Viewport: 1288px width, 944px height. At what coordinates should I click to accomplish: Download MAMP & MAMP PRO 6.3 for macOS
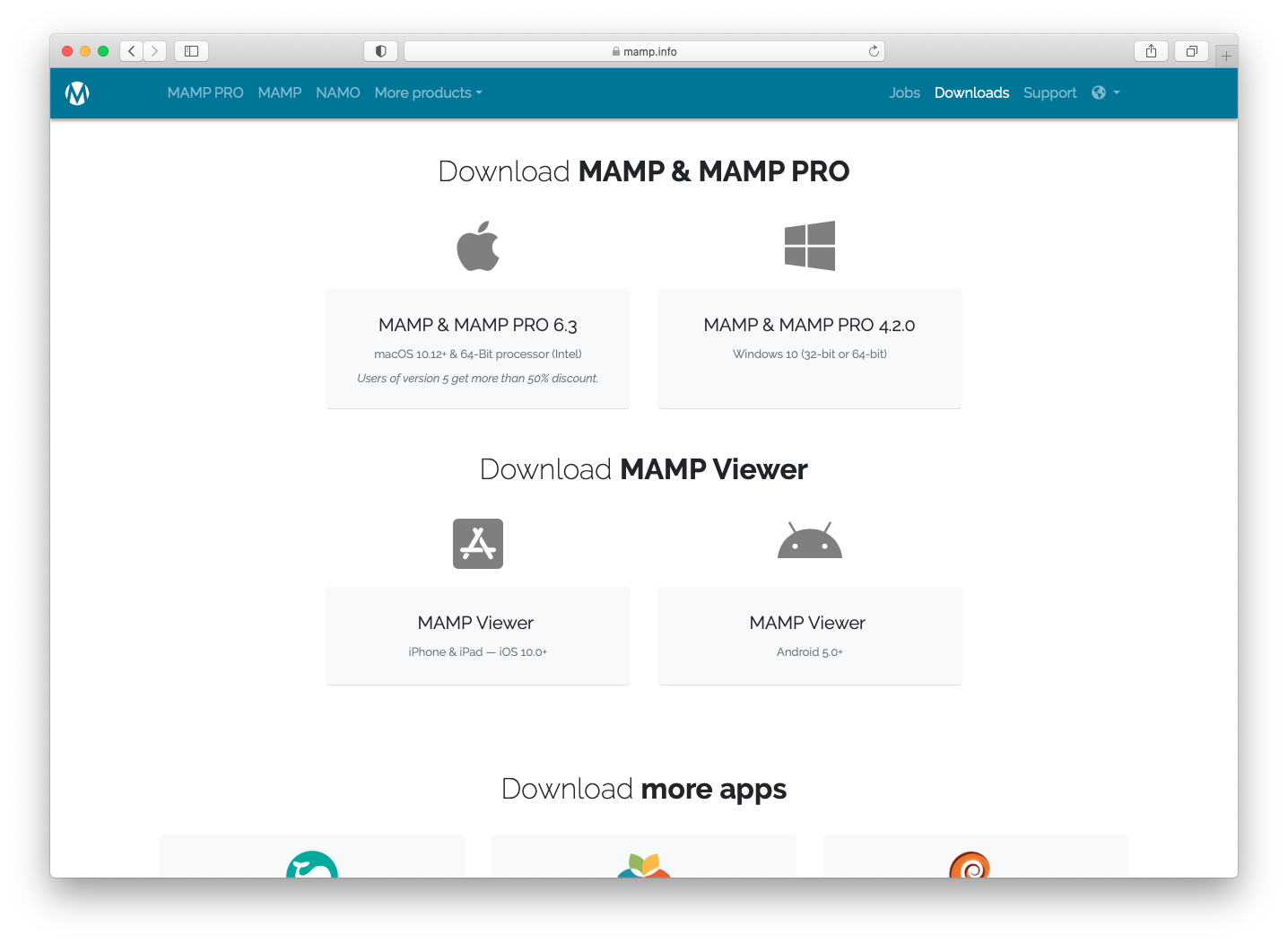click(x=478, y=348)
